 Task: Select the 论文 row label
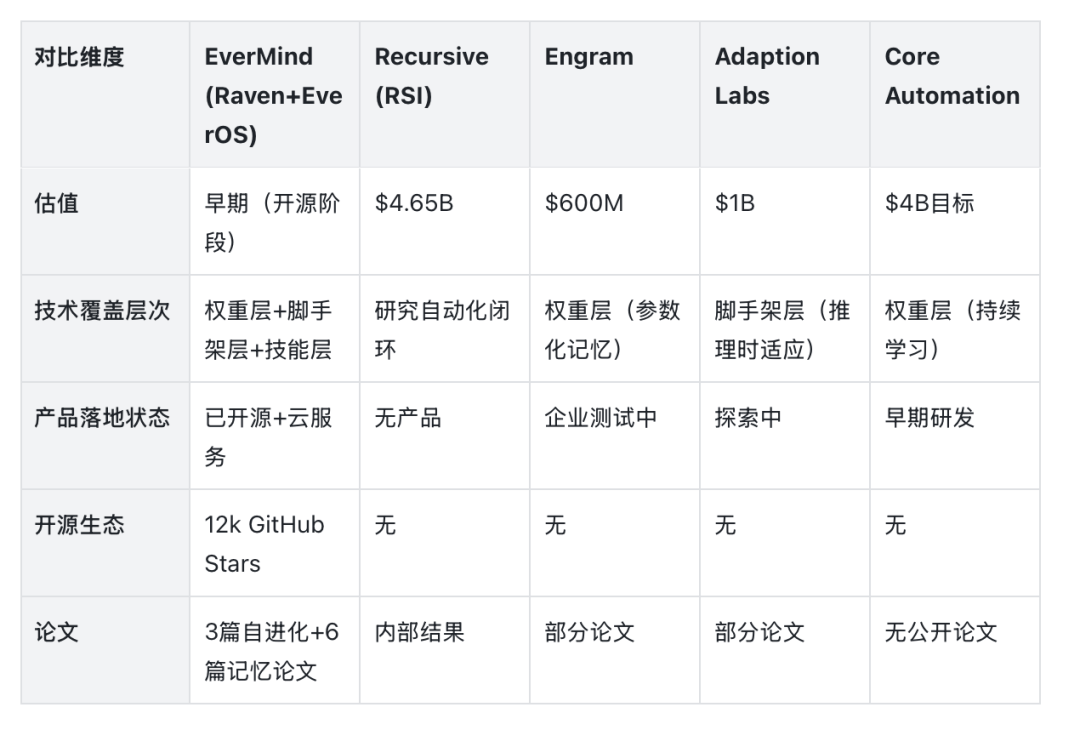pos(105,651)
